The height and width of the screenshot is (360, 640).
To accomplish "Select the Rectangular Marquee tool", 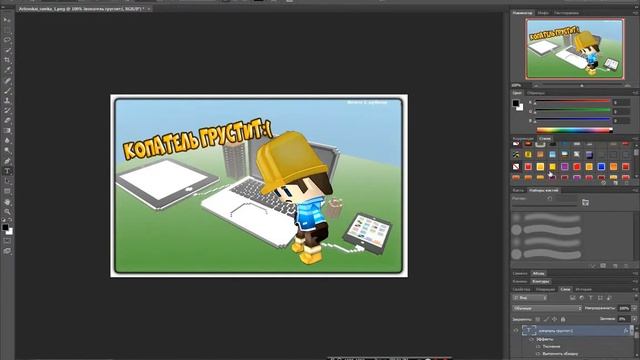I will [x=7, y=30].
